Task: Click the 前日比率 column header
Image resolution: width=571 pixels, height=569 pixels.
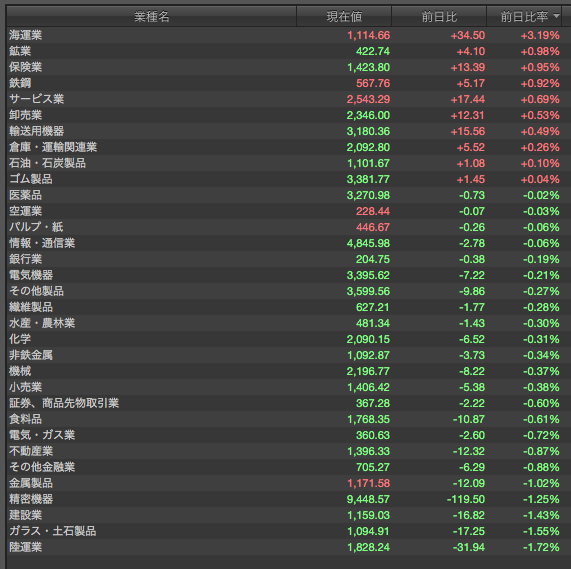Action: (x=524, y=16)
